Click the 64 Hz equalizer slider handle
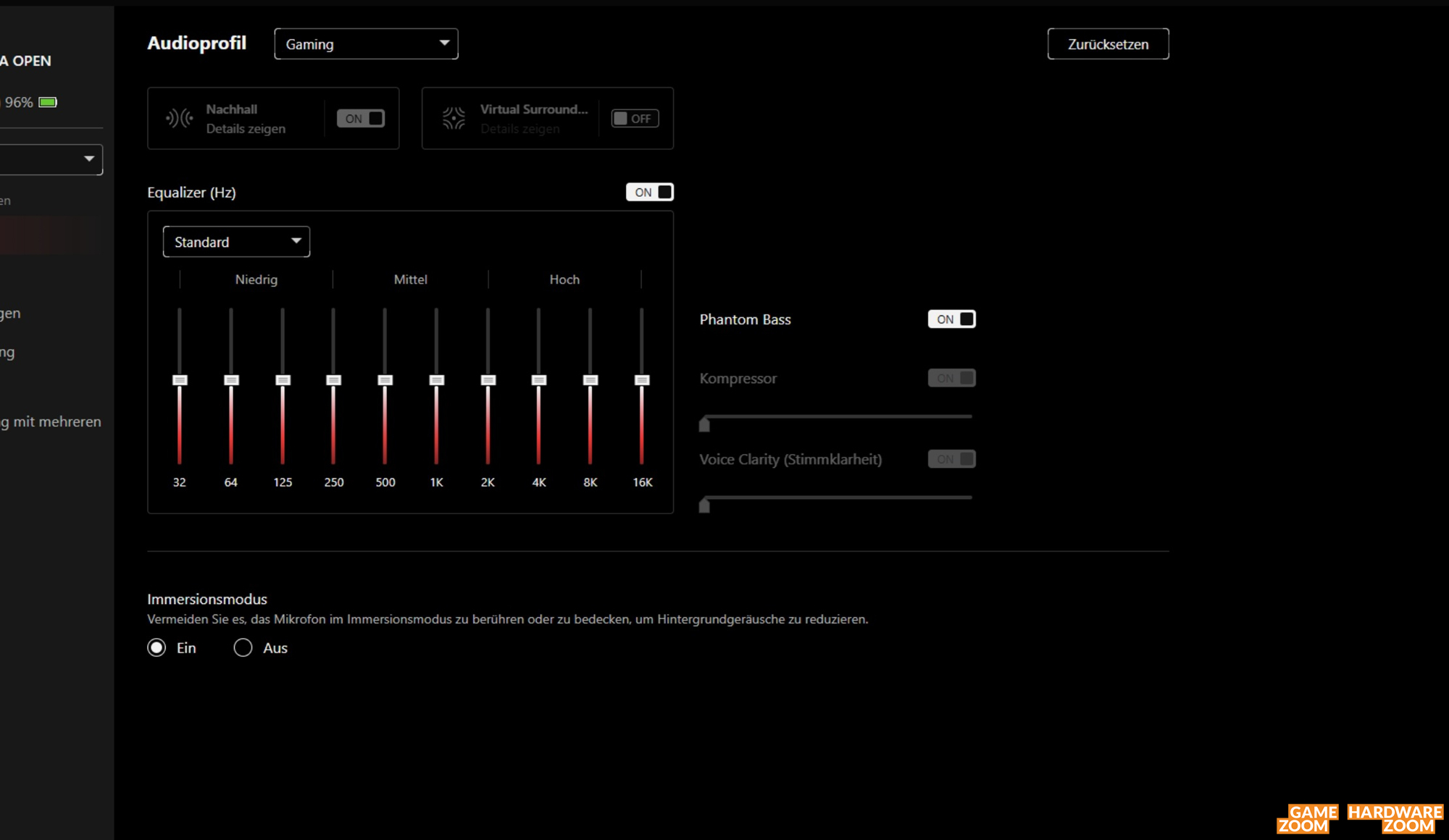Screen dimensions: 1449x840 click(x=231, y=380)
